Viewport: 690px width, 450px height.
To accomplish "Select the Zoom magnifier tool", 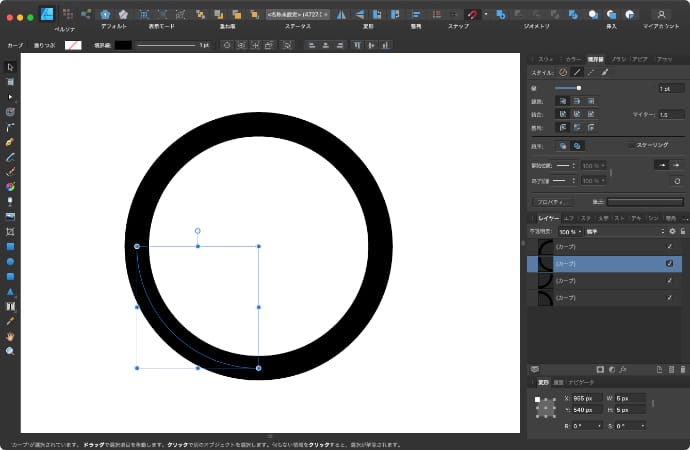I will 10,351.
